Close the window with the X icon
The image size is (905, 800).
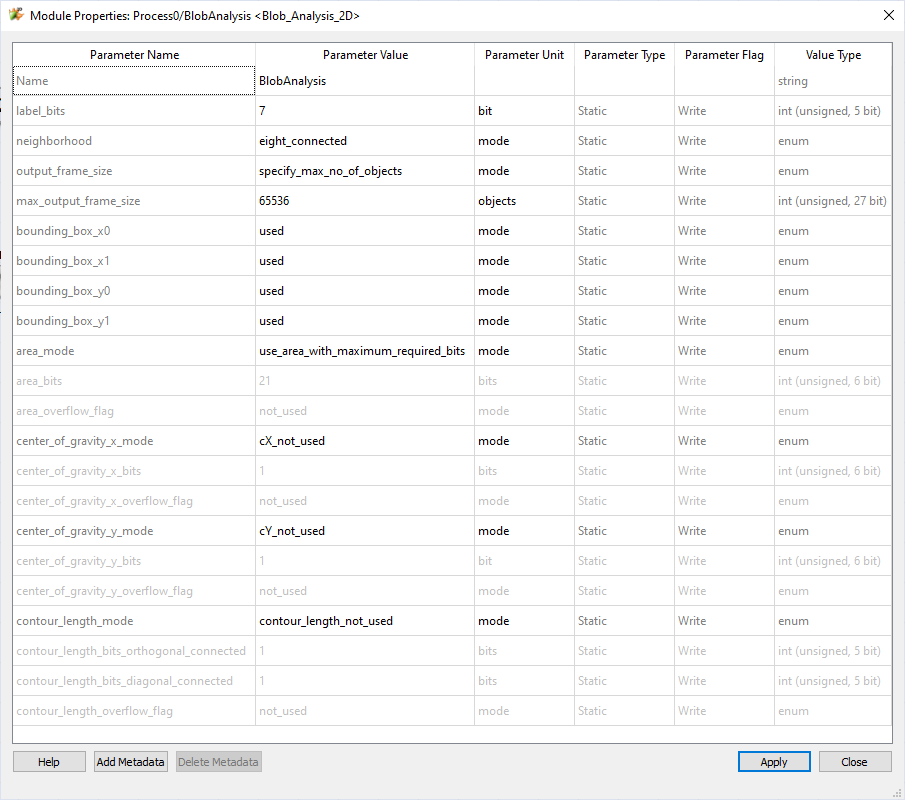888,15
